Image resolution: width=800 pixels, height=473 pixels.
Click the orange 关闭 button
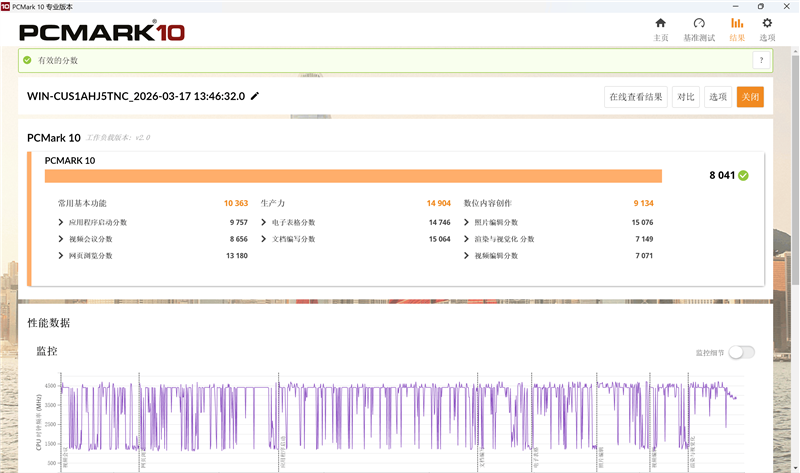[x=750, y=97]
